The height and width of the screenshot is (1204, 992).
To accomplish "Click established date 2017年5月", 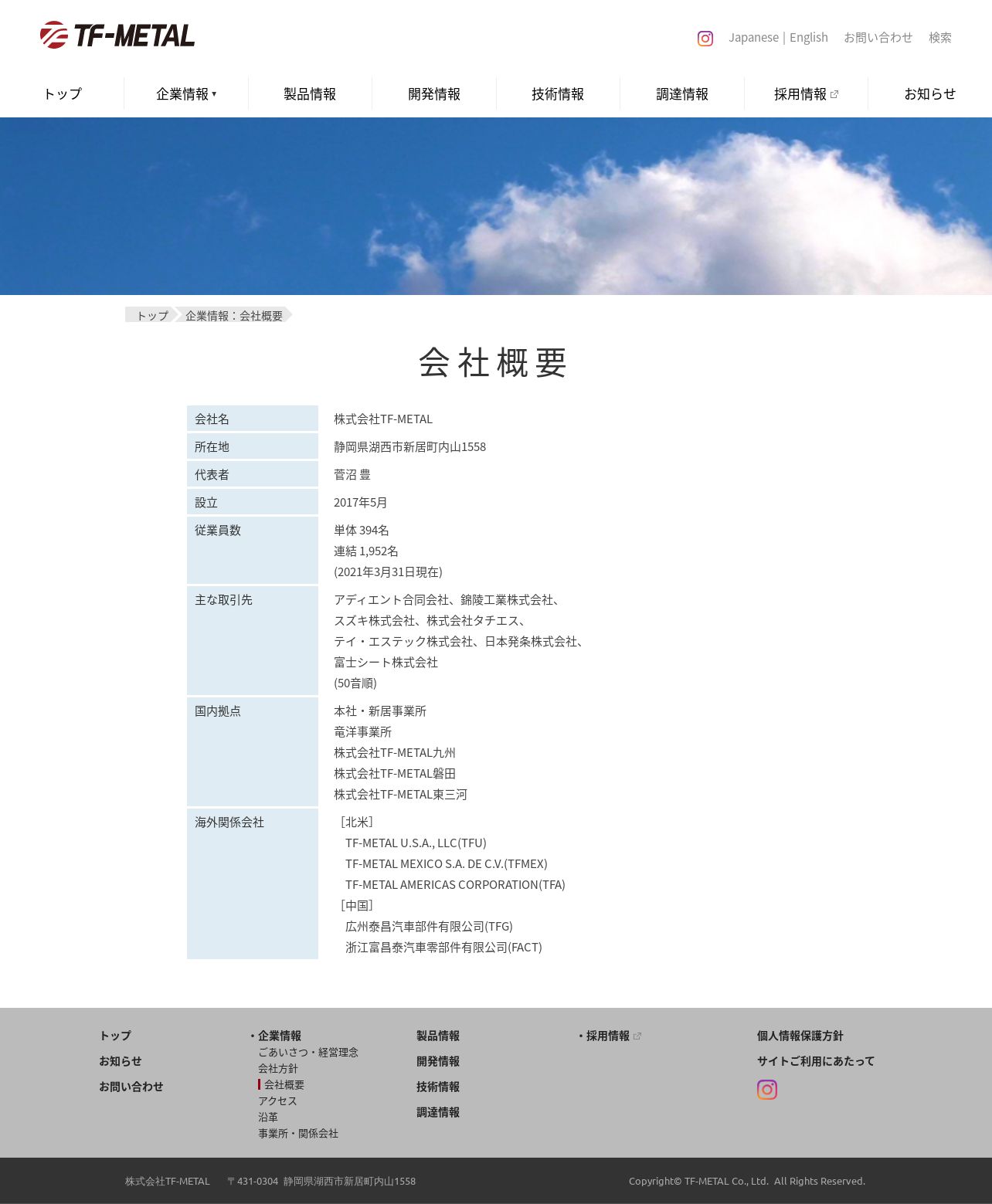I will coord(361,502).
